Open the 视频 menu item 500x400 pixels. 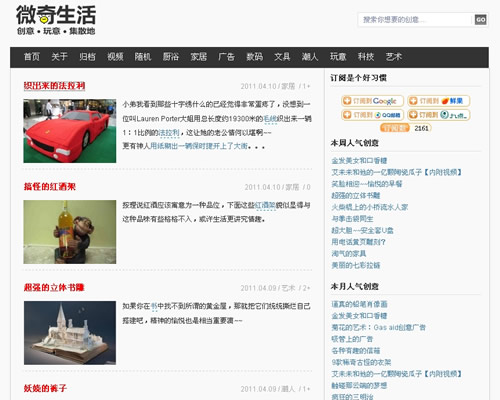(115, 57)
